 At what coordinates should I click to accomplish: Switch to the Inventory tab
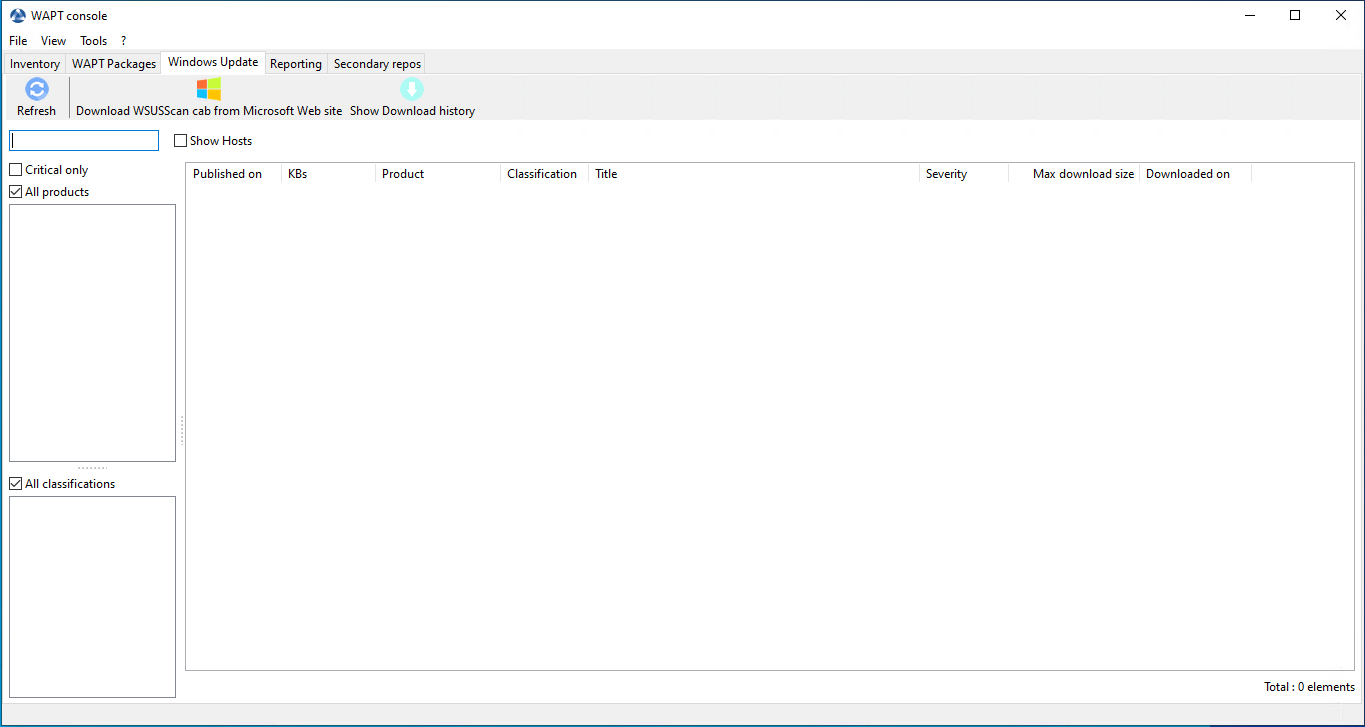34,63
